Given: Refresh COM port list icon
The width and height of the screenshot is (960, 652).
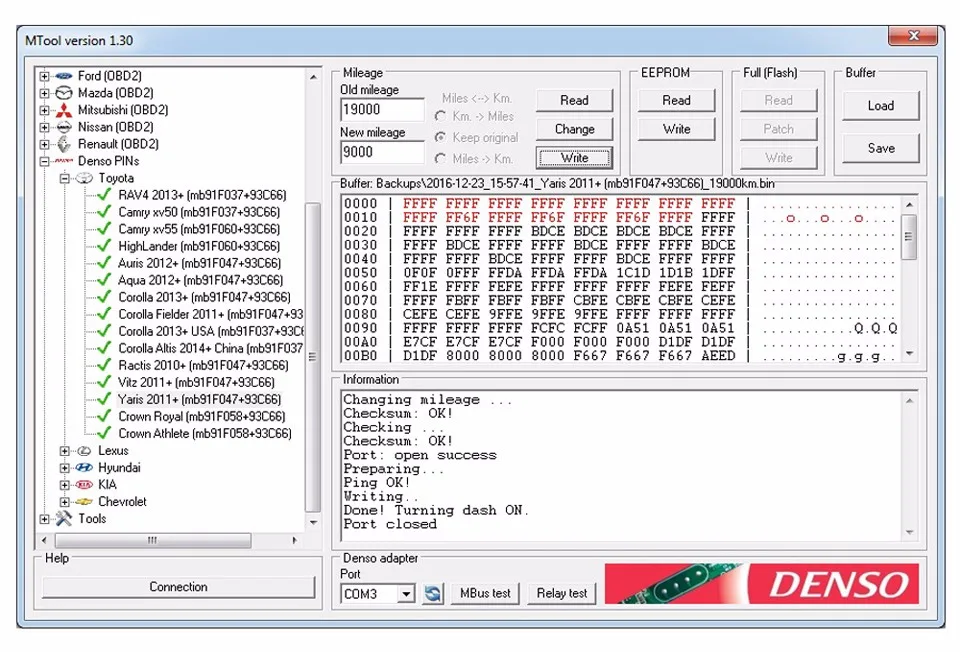Looking at the screenshot, I should tap(432, 593).
